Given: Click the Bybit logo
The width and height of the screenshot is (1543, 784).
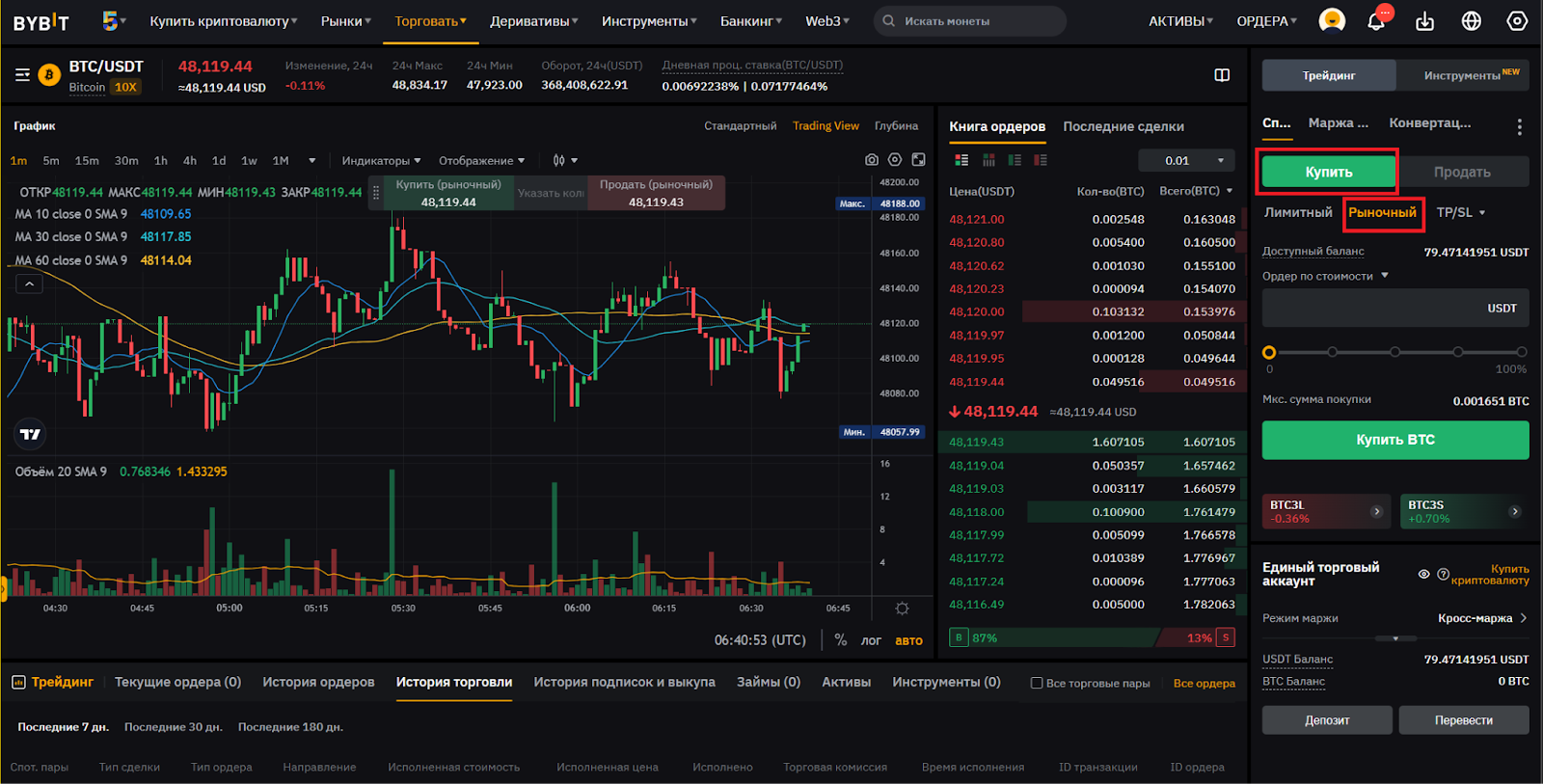Looking at the screenshot, I should (41, 21).
